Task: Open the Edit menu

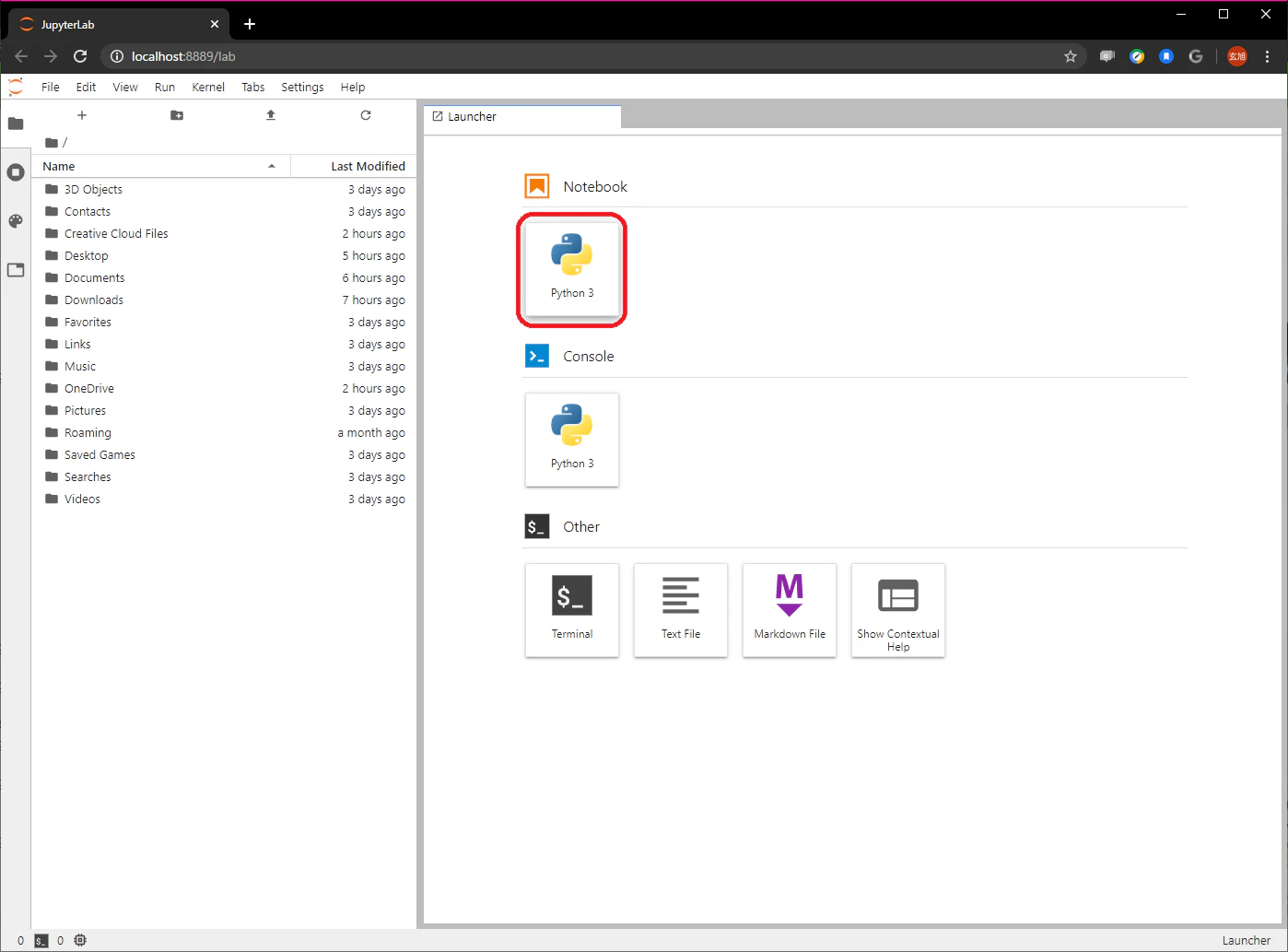Action: point(86,87)
